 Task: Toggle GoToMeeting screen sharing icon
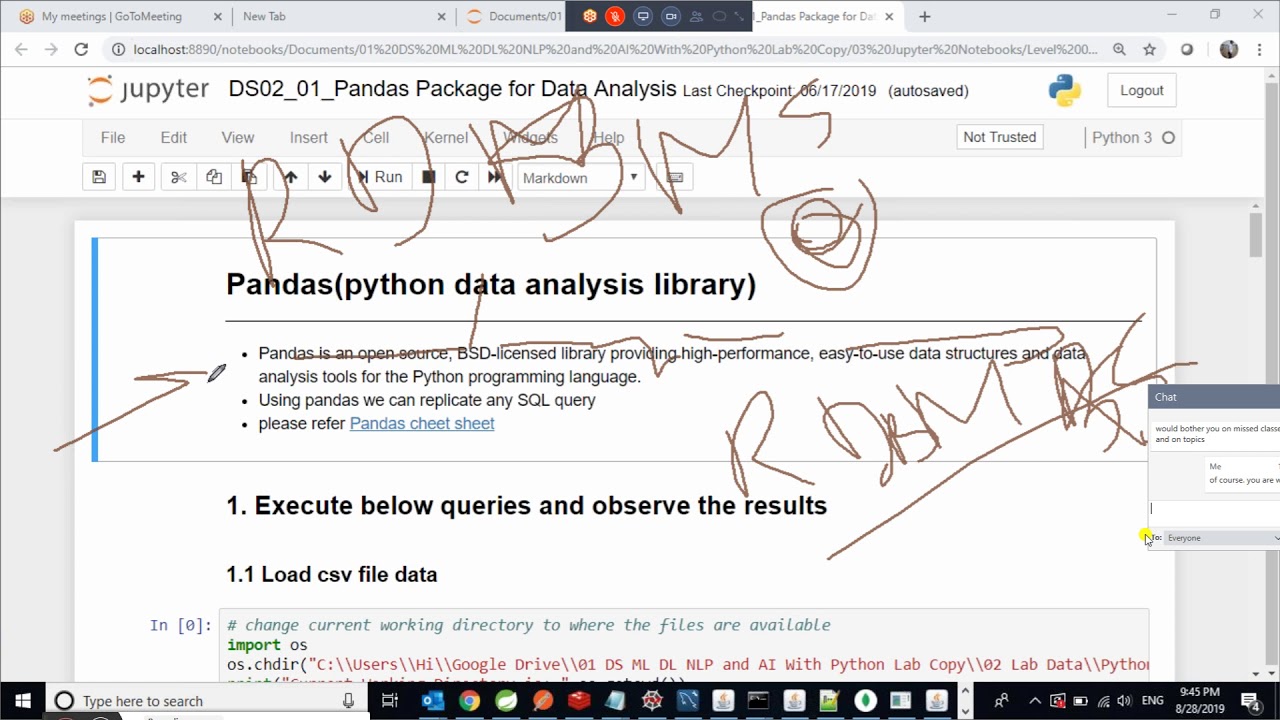coord(643,16)
